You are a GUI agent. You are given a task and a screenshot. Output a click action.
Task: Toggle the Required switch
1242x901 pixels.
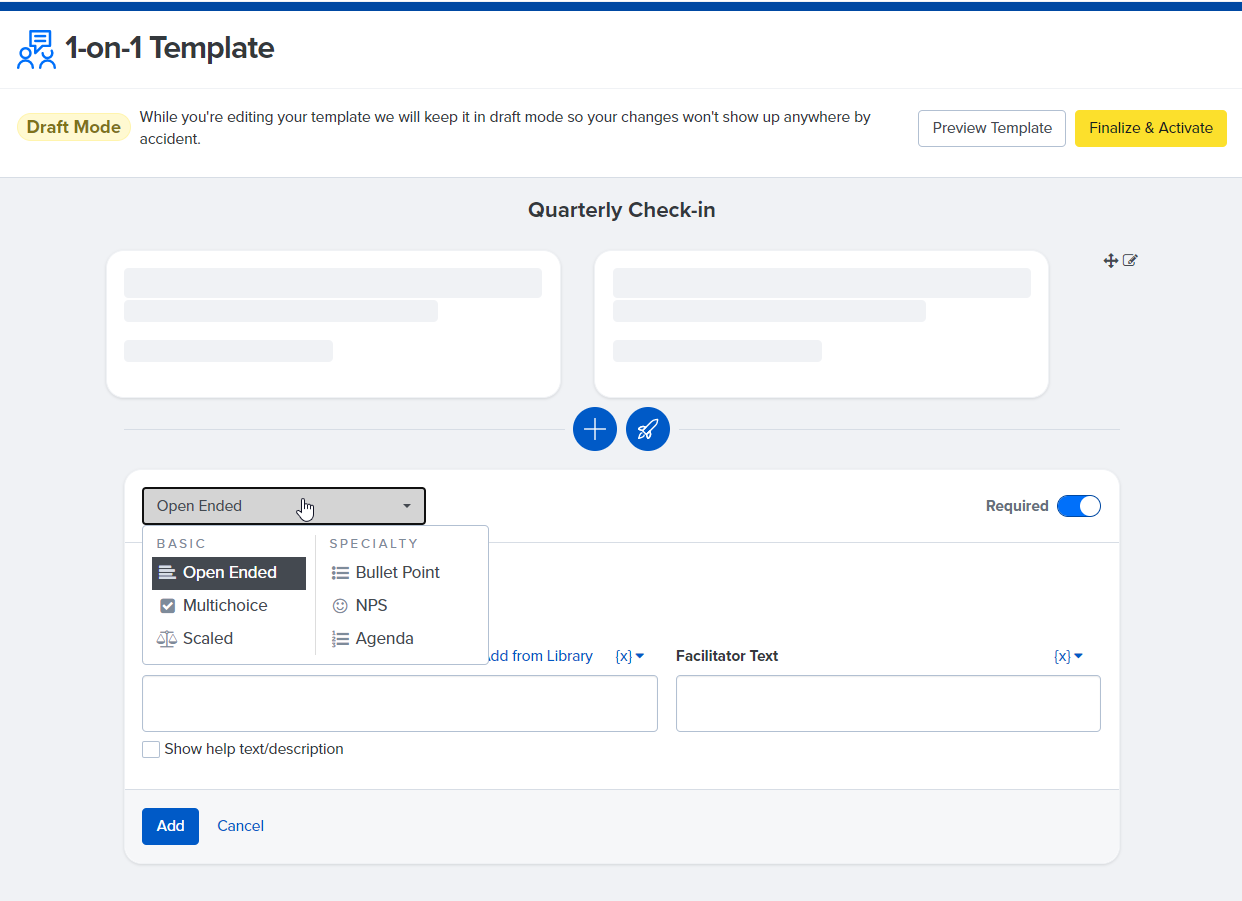click(x=1079, y=506)
